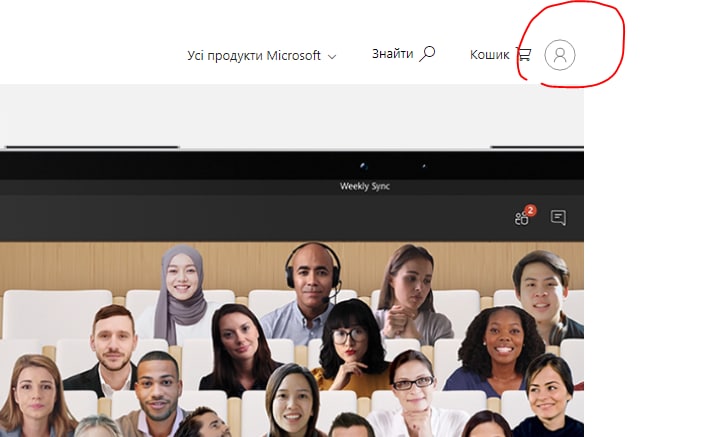Click the Weekly Sync meeting title
The height and width of the screenshot is (437, 702).
(364, 186)
